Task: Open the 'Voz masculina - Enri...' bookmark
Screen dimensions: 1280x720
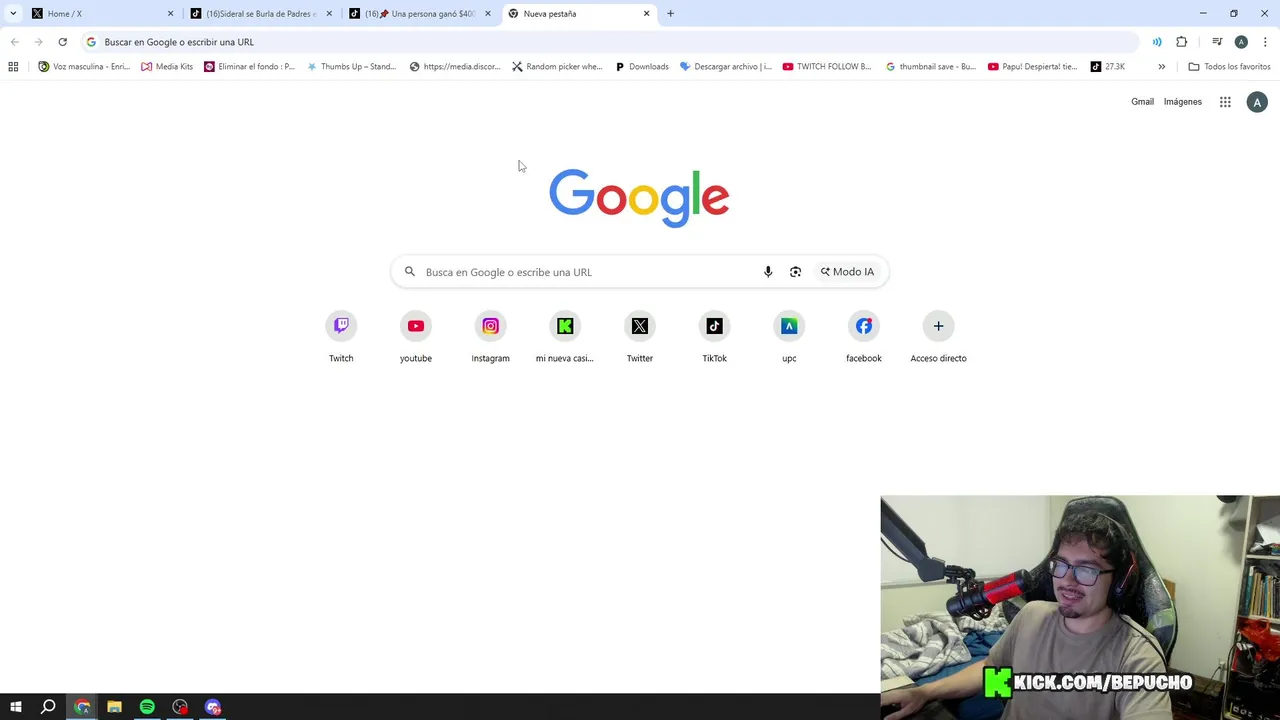Action: coord(84,67)
